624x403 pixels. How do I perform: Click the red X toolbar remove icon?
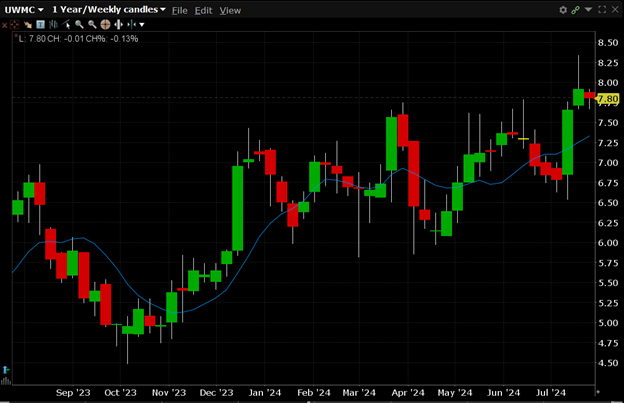[4, 25]
